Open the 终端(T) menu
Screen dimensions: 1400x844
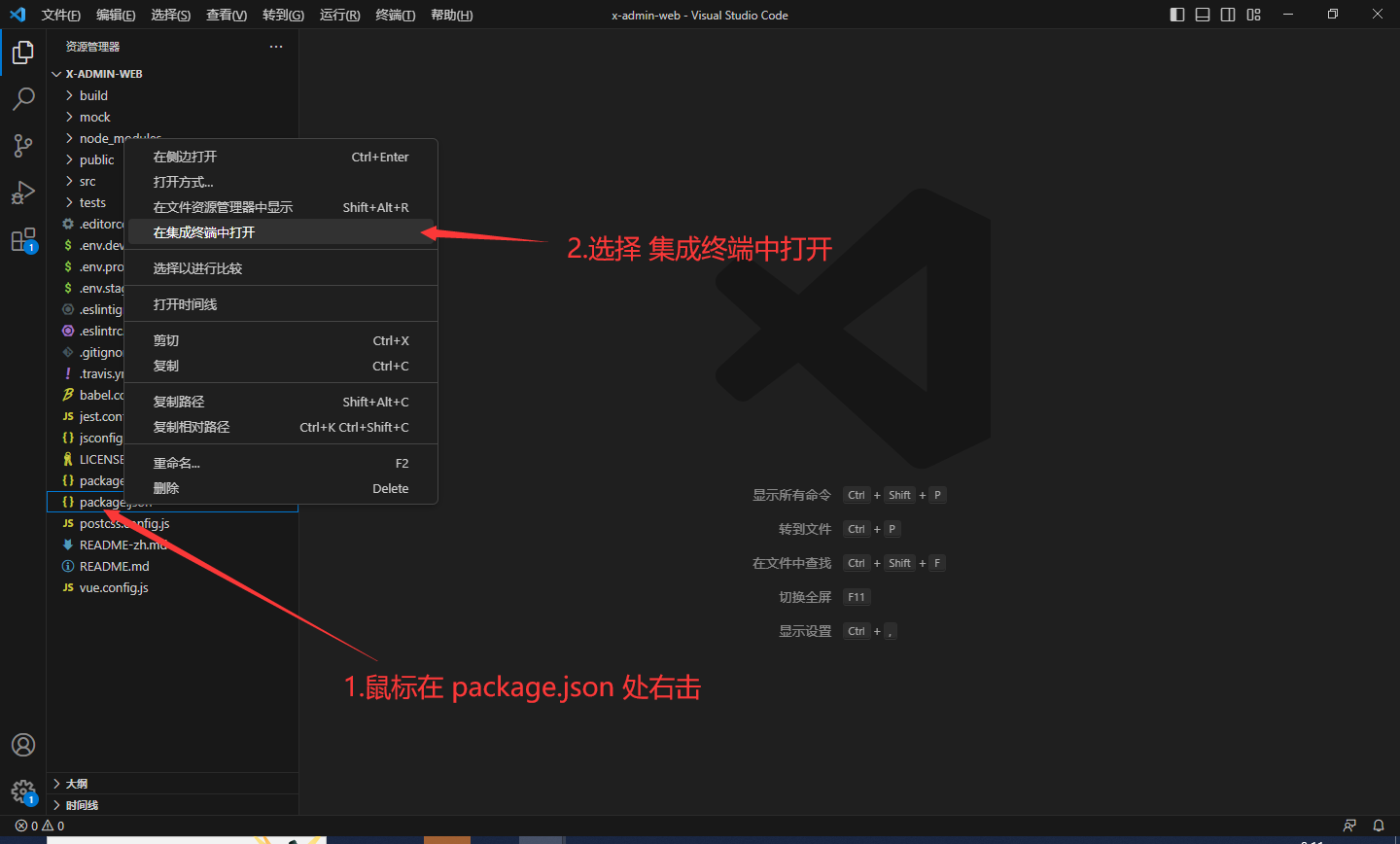coord(395,15)
